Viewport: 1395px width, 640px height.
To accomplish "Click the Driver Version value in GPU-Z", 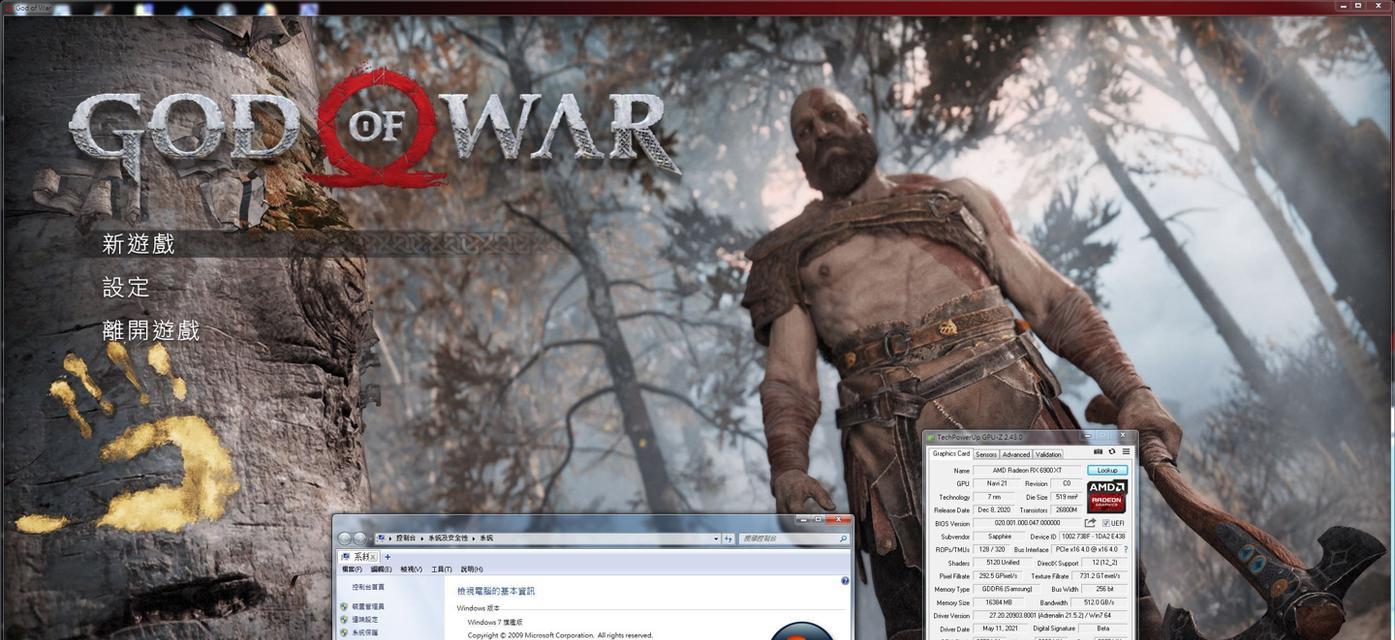I will click(x=1052, y=615).
